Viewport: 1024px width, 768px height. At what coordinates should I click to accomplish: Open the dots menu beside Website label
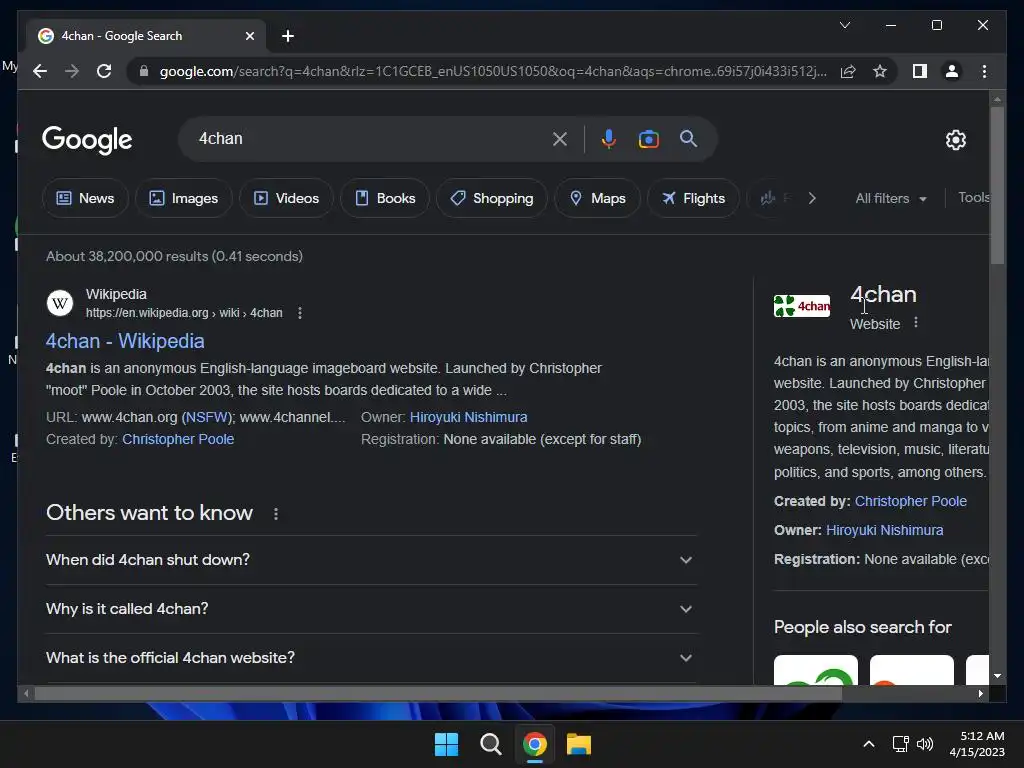coord(916,323)
